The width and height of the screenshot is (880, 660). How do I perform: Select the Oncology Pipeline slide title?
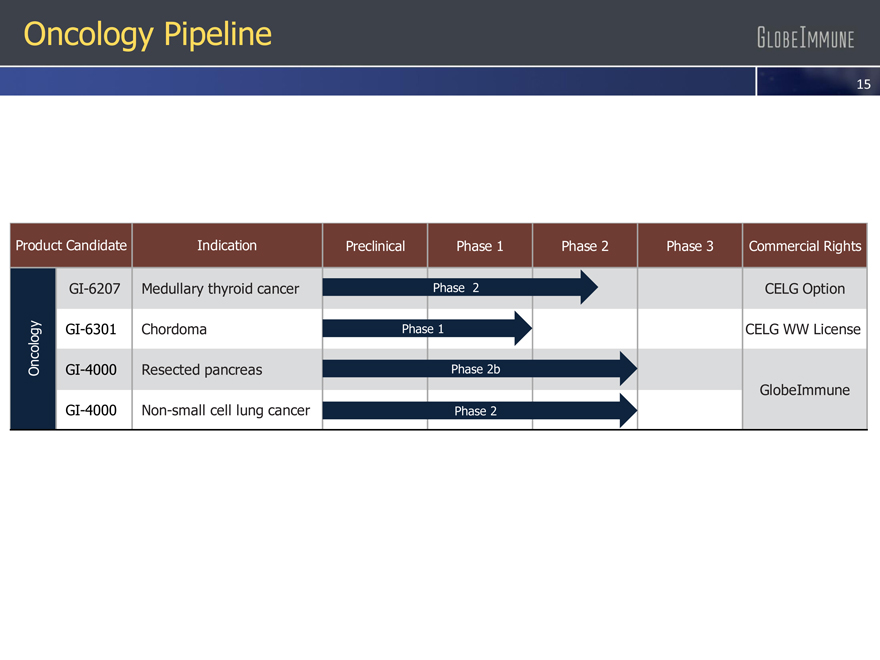point(148,34)
